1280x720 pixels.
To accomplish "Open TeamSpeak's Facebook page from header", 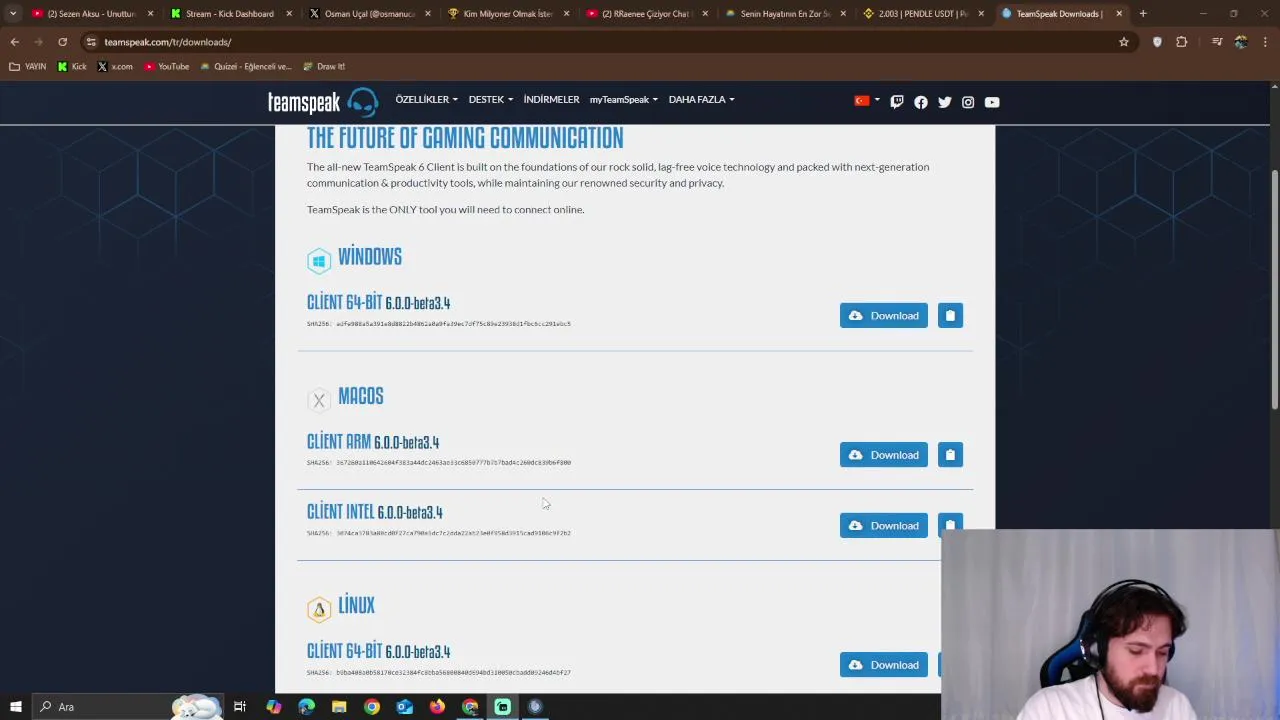I will pyautogui.click(x=921, y=102).
